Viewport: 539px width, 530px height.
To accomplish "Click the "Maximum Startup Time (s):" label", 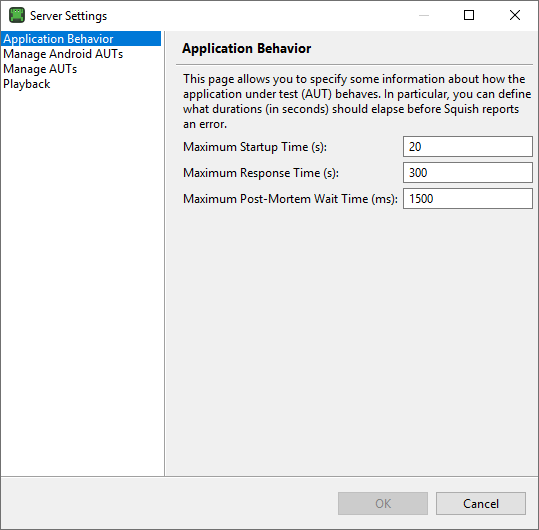I will [255, 147].
